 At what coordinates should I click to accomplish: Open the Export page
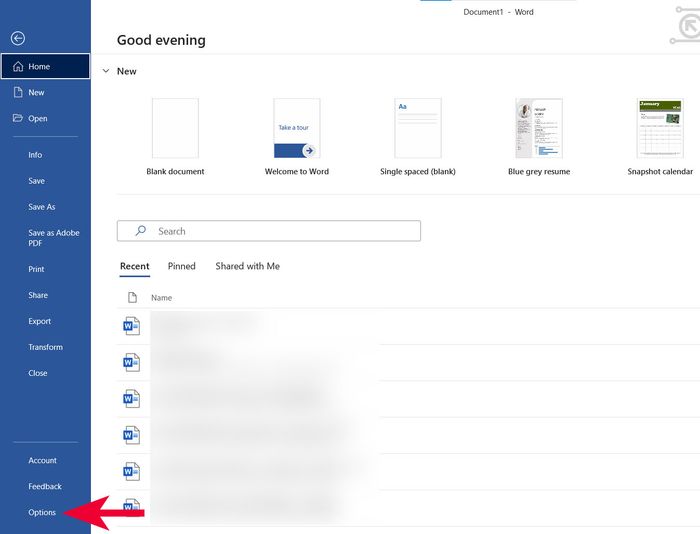[x=40, y=321]
